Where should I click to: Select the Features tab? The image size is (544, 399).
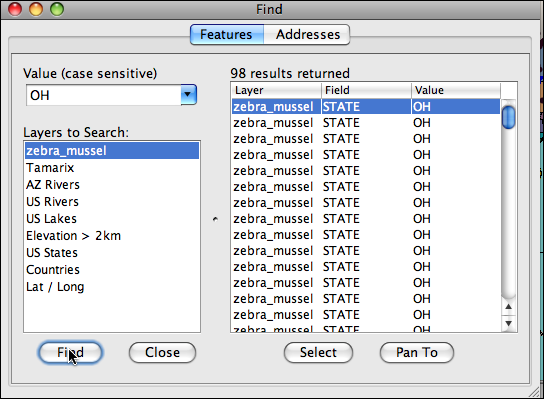[227, 34]
